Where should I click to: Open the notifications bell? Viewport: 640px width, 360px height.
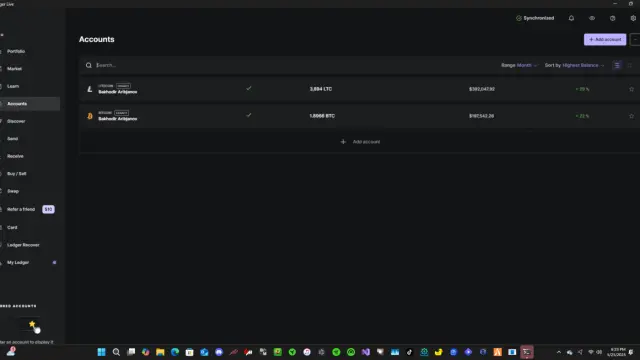tap(571, 18)
